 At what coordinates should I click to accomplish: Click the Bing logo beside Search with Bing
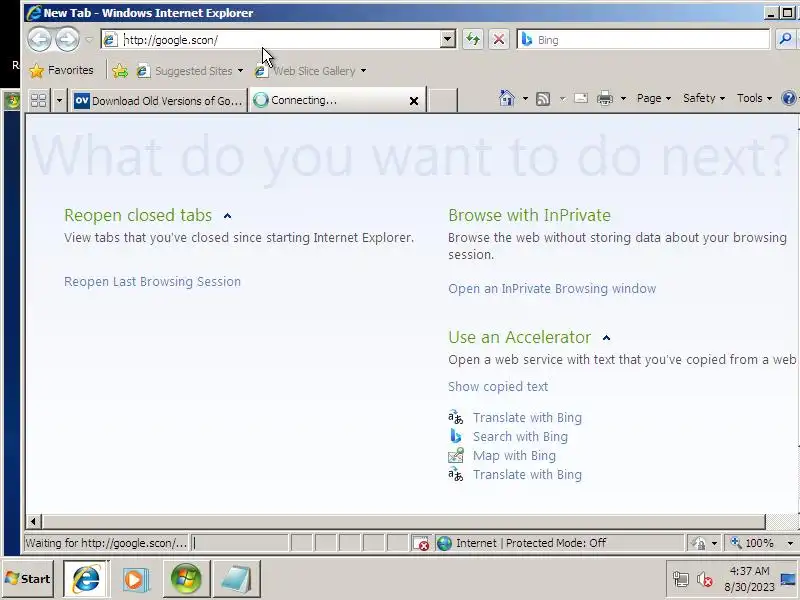coord(456,436)
